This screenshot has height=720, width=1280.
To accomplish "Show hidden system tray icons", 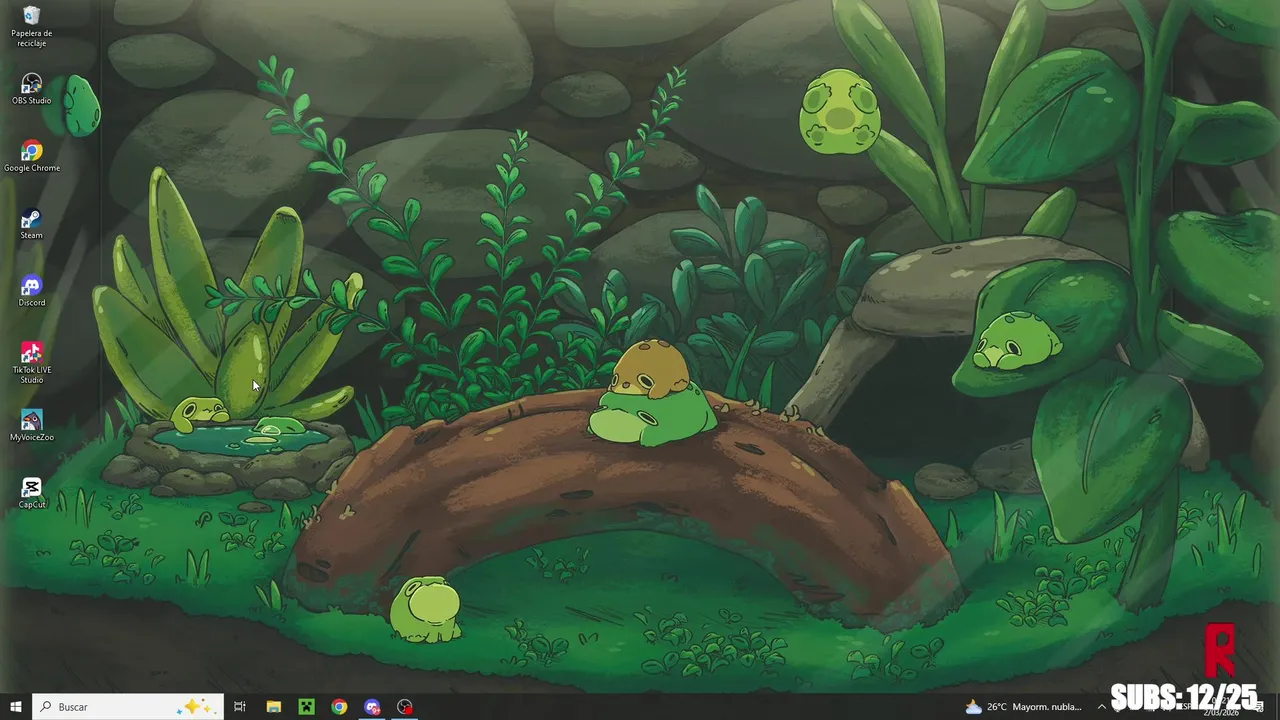I will pyautogui.click(x=1101, y=707).
